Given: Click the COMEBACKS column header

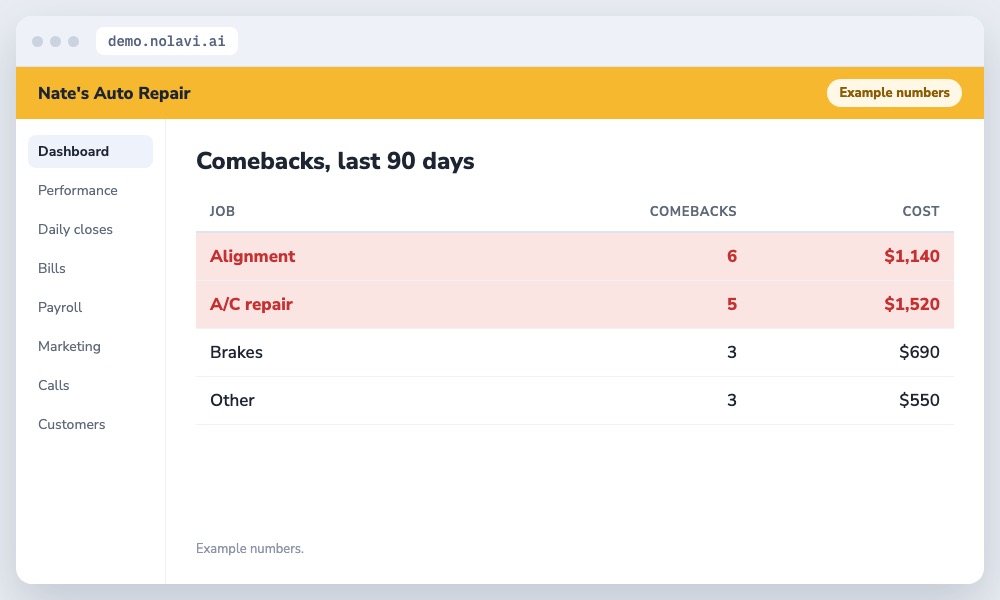Looking at the screenshot, I should (693, 211).
